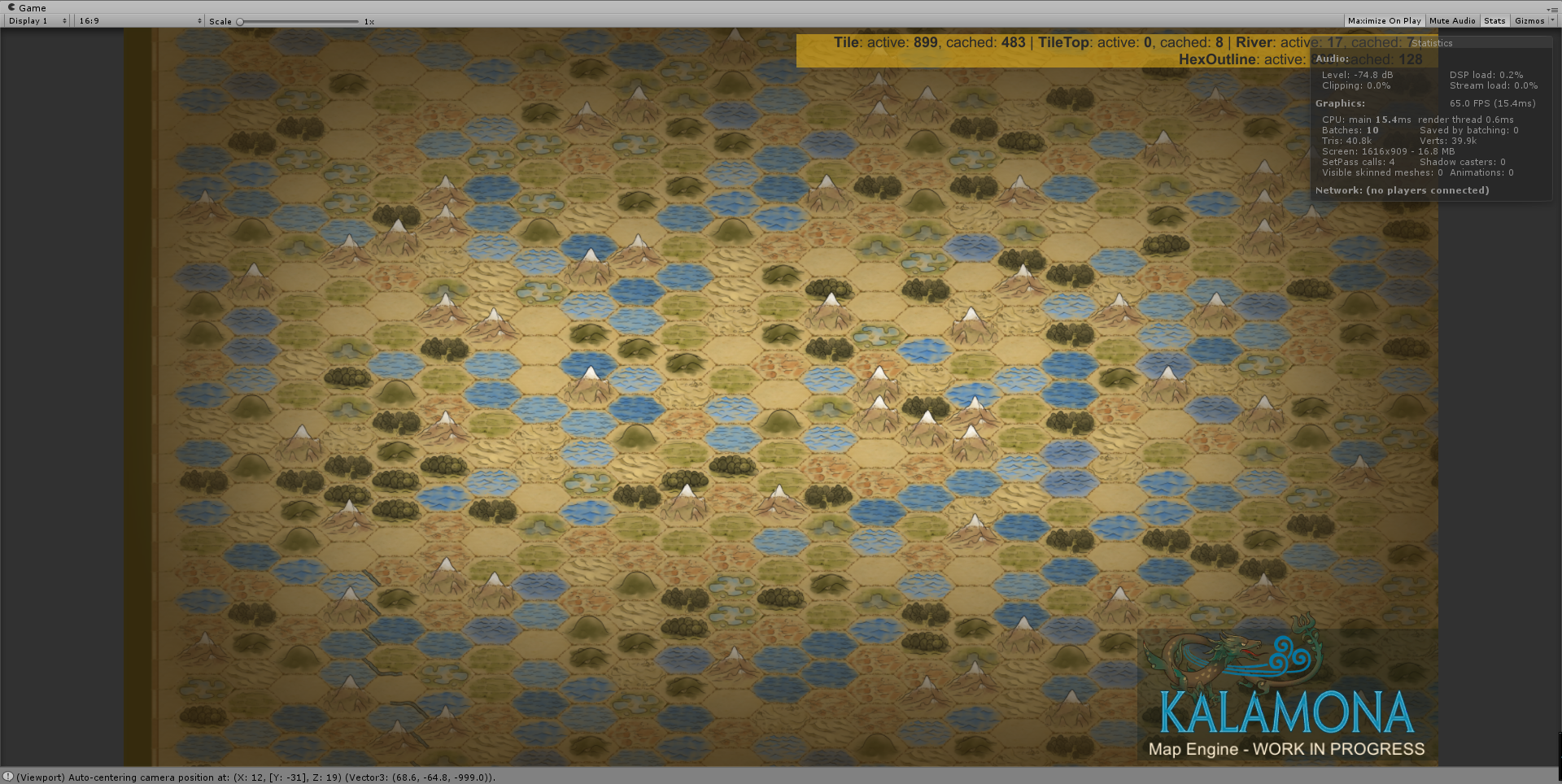This screenshot has height=784, width=1562.
Task: Open the Auto-centering camera log message
Action: click(x=255, y=777)
